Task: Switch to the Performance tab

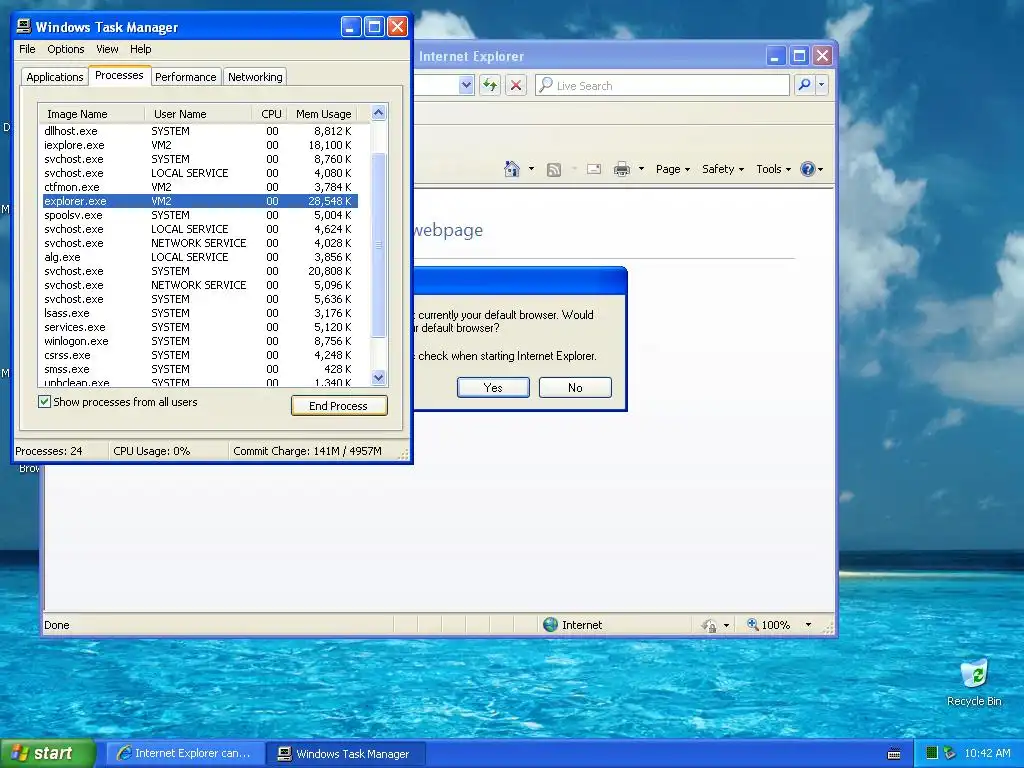Action: pos(185,77)
